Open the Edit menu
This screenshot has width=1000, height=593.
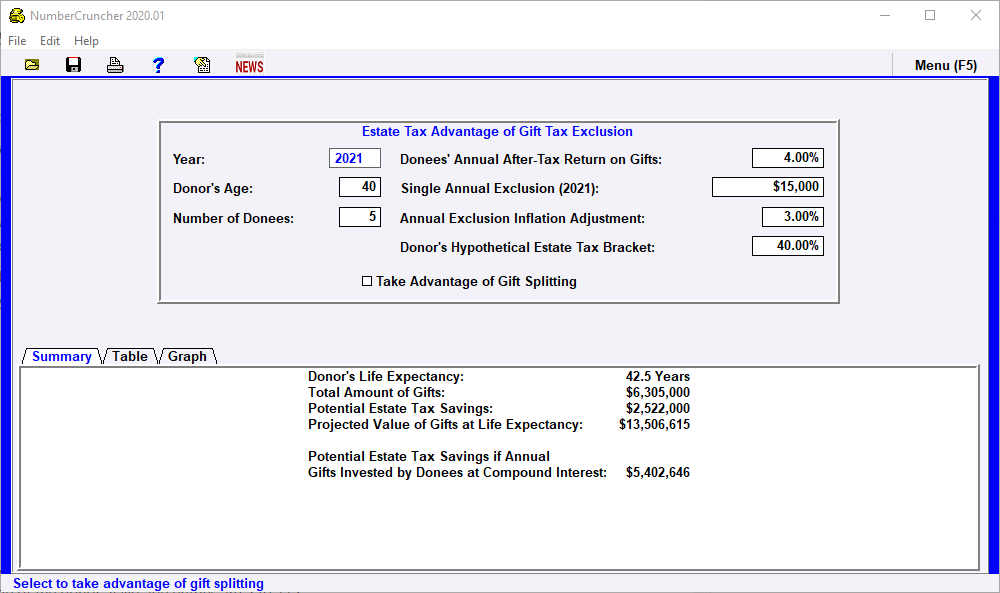pos(50,41)
